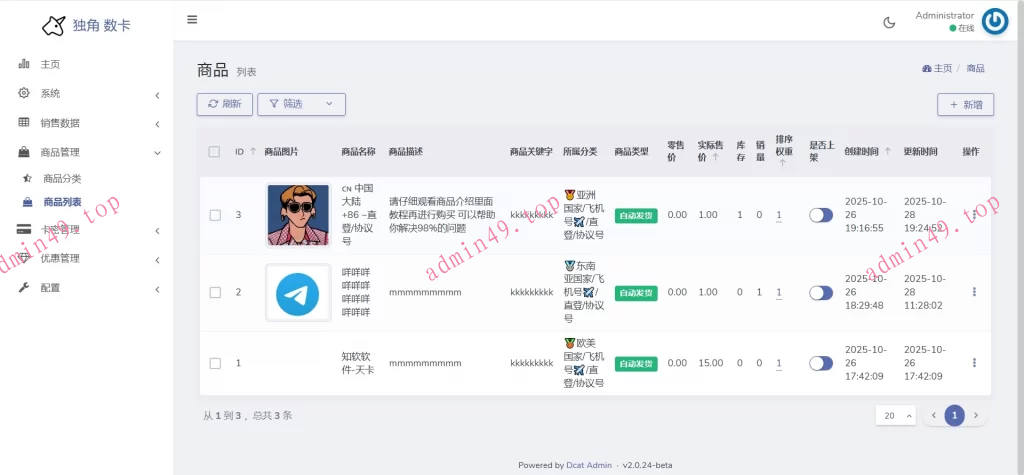The width and height of the screenshot is (1024, 475).
Task: Toggle the 是否上架 switch for product ID 3
Action: [820, 215]
